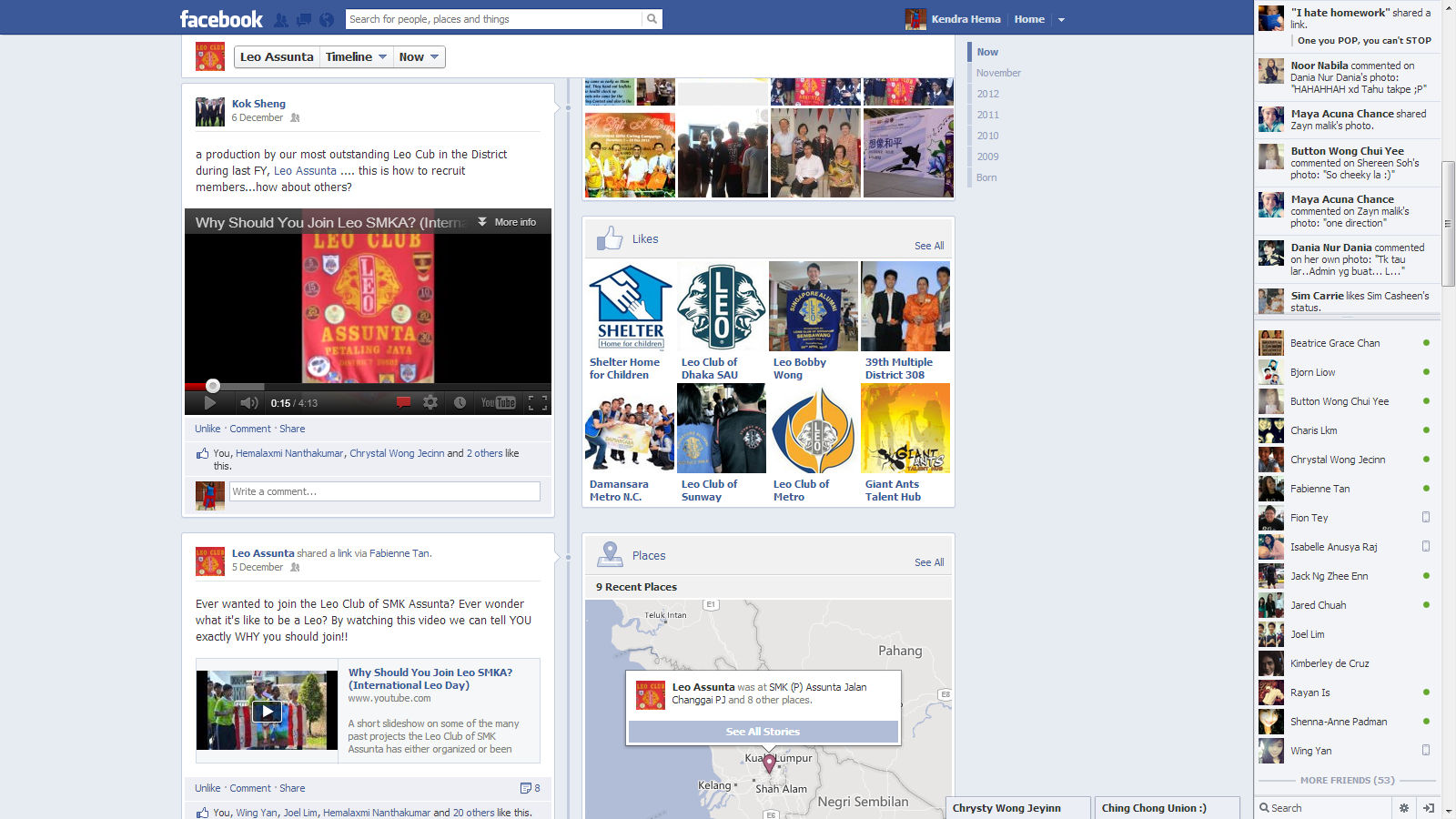Expand More info on the video
The width and height of the screenshot is (1456, 819).
point(507,222)
